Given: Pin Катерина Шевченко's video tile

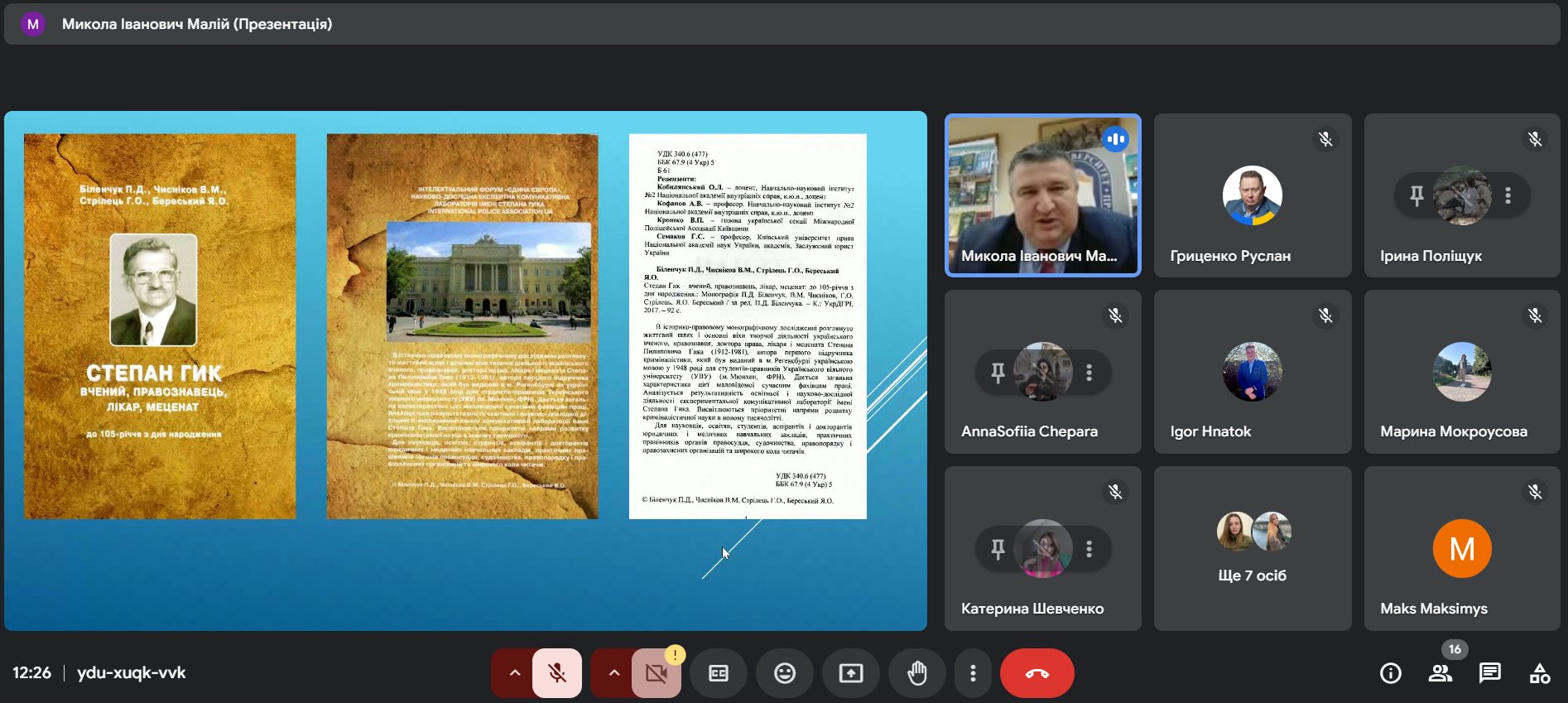Looking at the screenshot, I should [998, 548].
